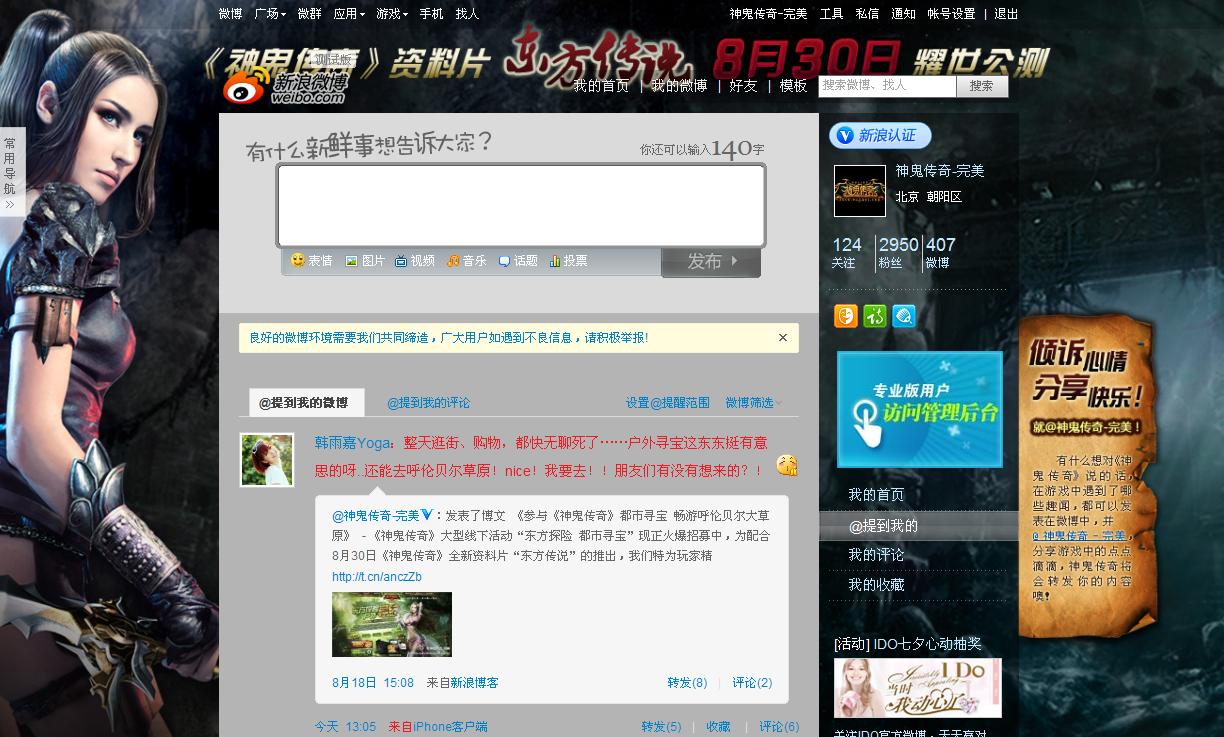The image size is (1224, 737).
Task: Click the orange face badge icon
Action: (x=846, y=316)
